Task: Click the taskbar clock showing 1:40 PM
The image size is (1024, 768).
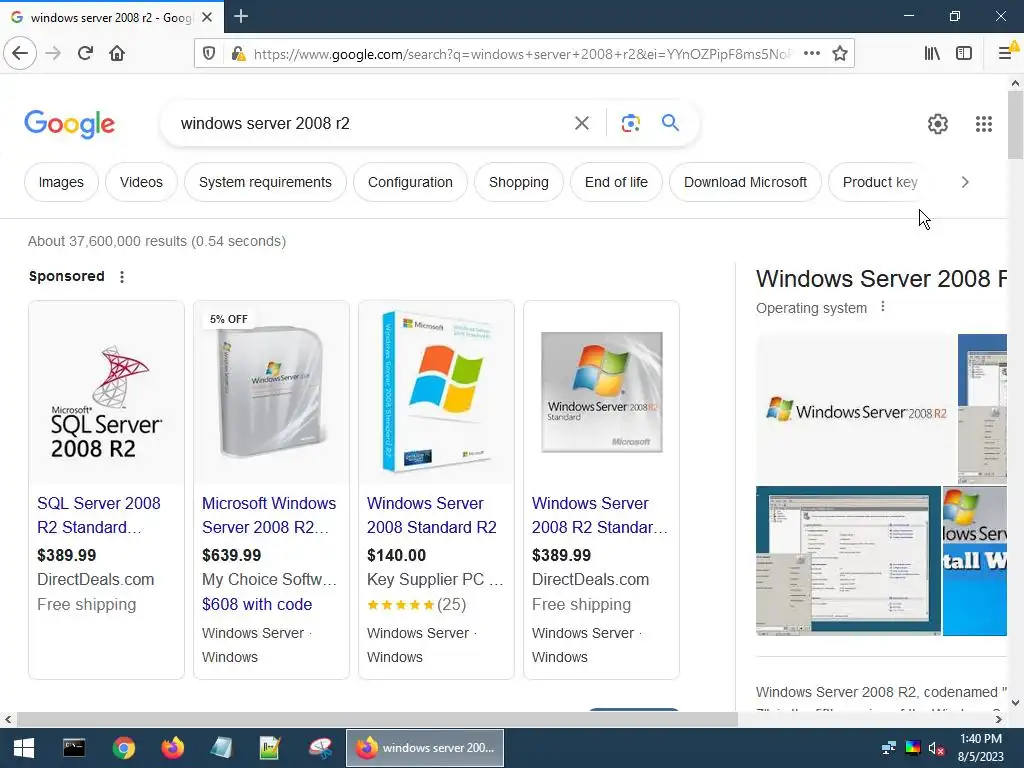Action: coord(980,748)
